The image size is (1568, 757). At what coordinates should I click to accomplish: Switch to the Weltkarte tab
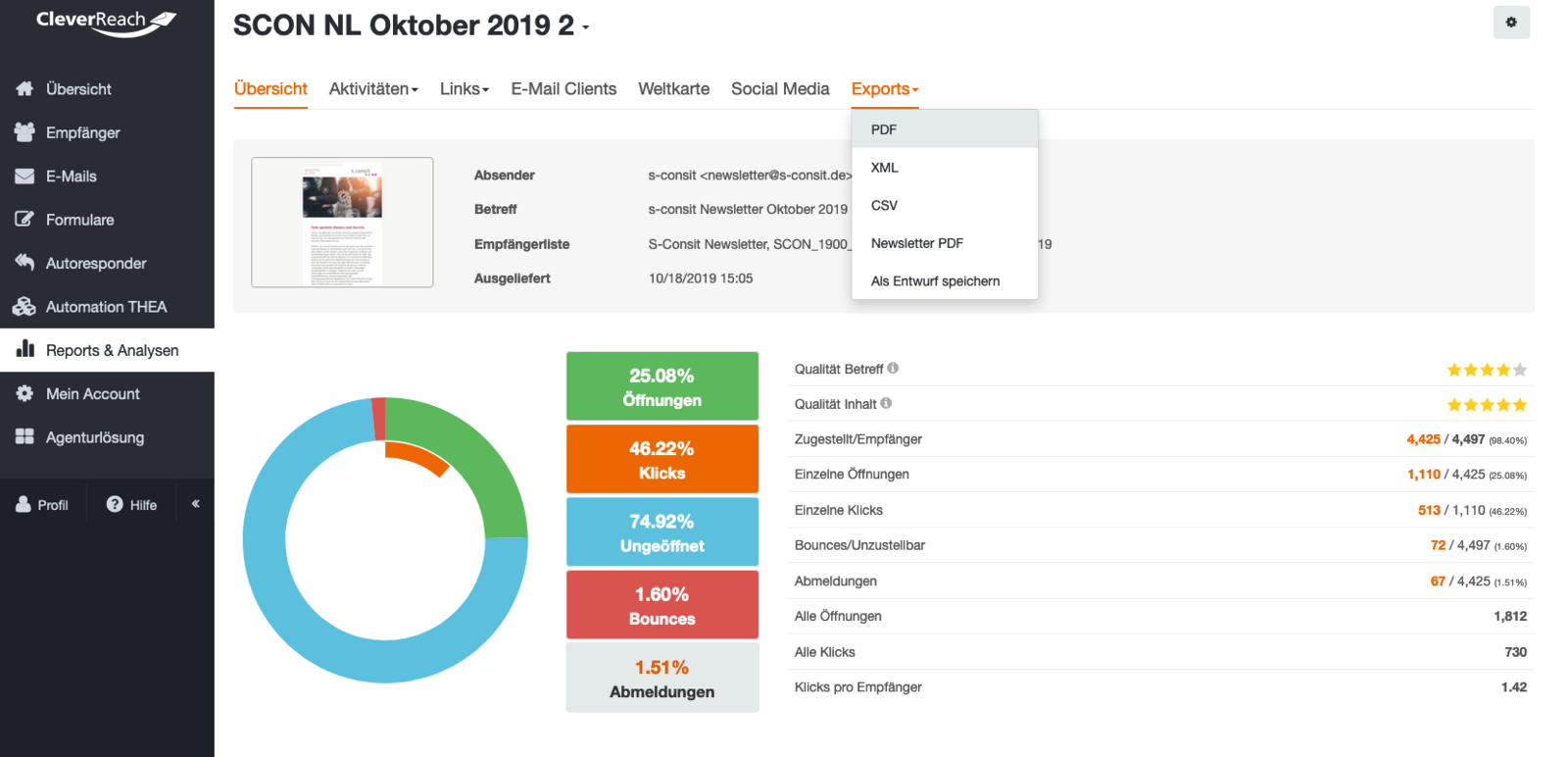pos(673,89)
